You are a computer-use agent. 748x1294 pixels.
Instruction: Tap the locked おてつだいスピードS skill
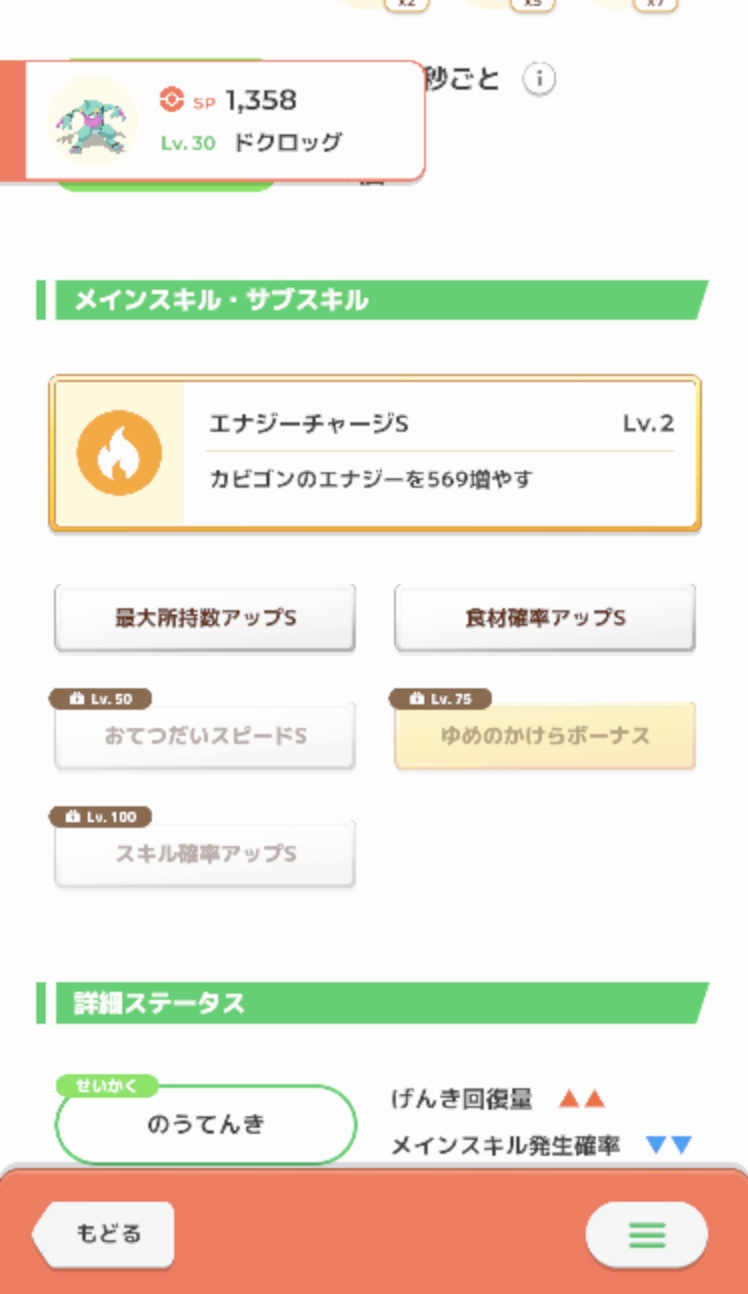pyautogui.click(x=205, y=737)
